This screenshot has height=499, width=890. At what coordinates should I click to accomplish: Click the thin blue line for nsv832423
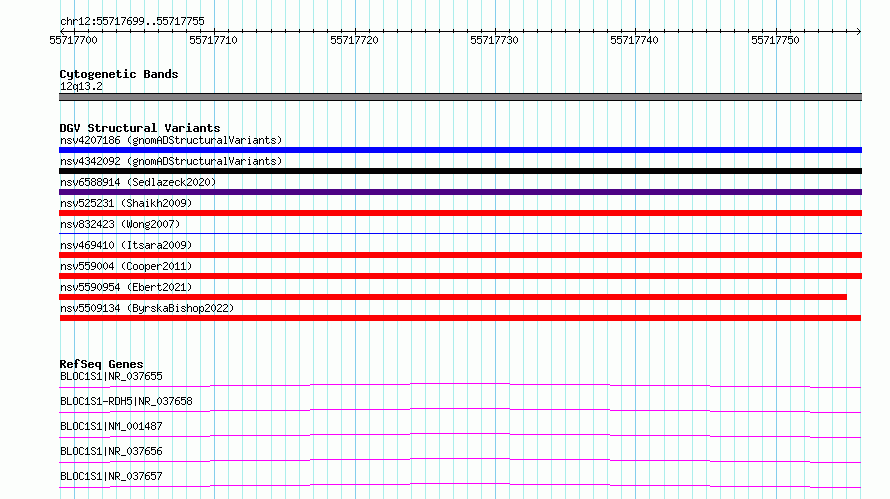[x=460, y=233]
